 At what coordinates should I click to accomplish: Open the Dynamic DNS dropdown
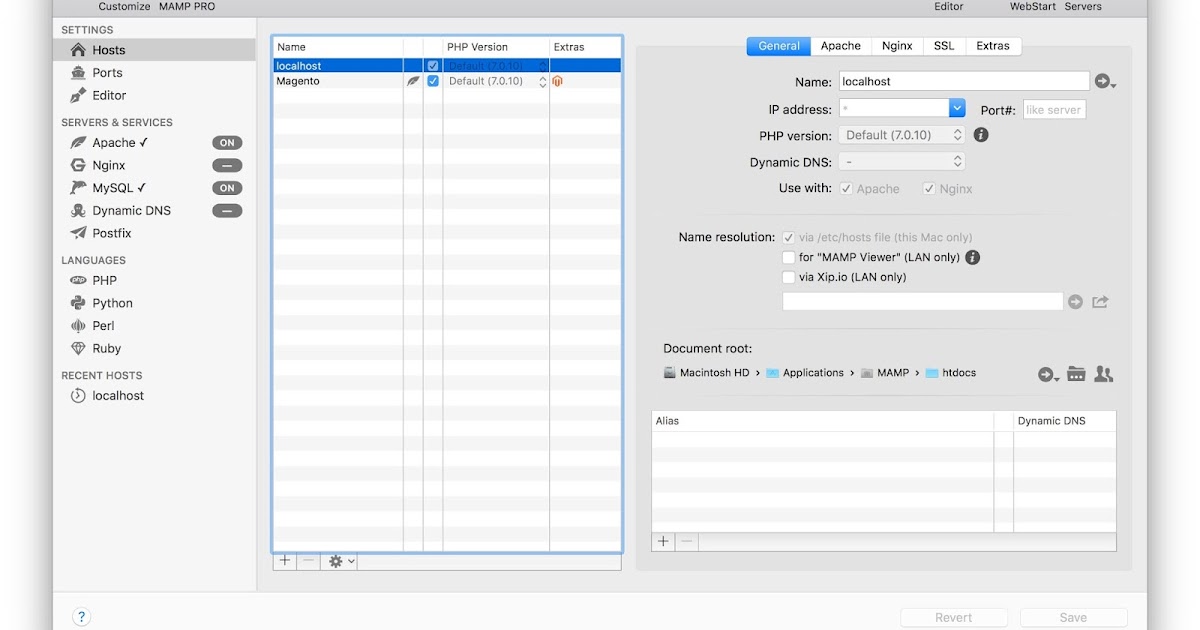[x=902, y=161]
